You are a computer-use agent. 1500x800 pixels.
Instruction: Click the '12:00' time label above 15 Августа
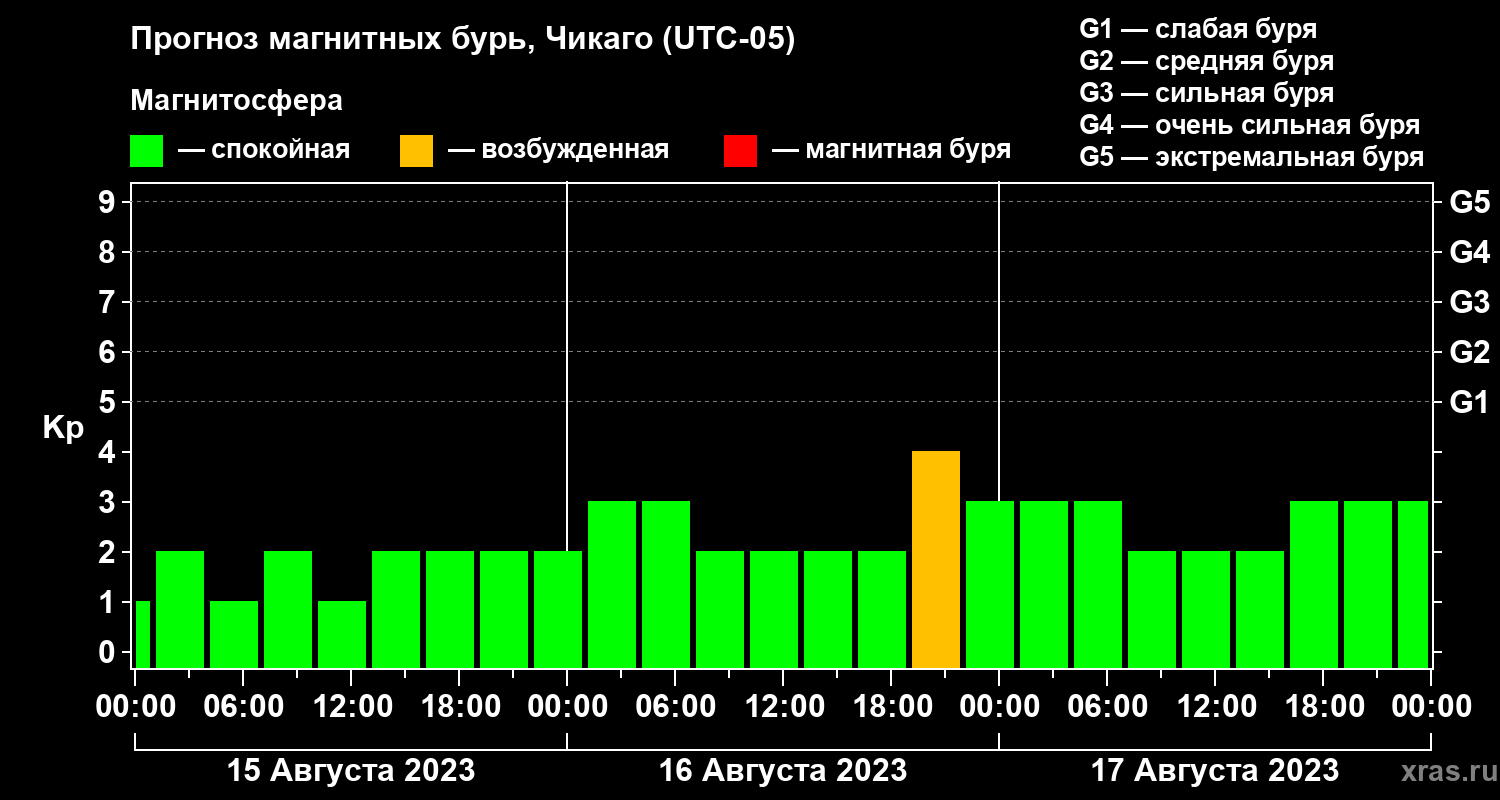351,707
